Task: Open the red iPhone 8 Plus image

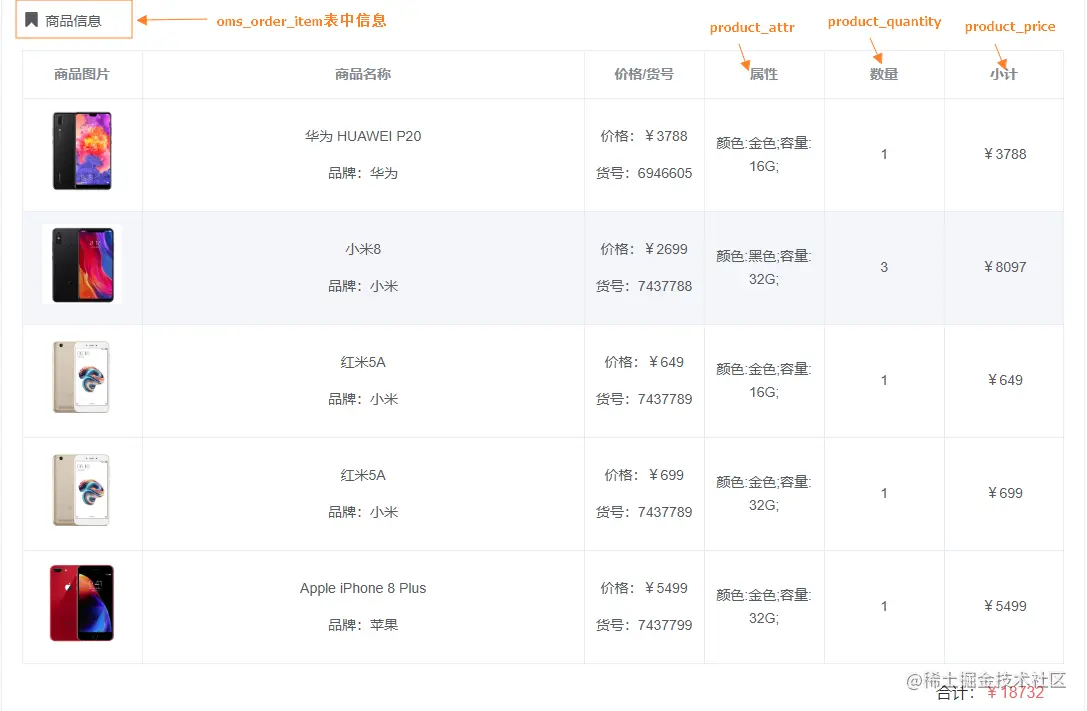Action: pyautogui.click(x=82, y=603)
